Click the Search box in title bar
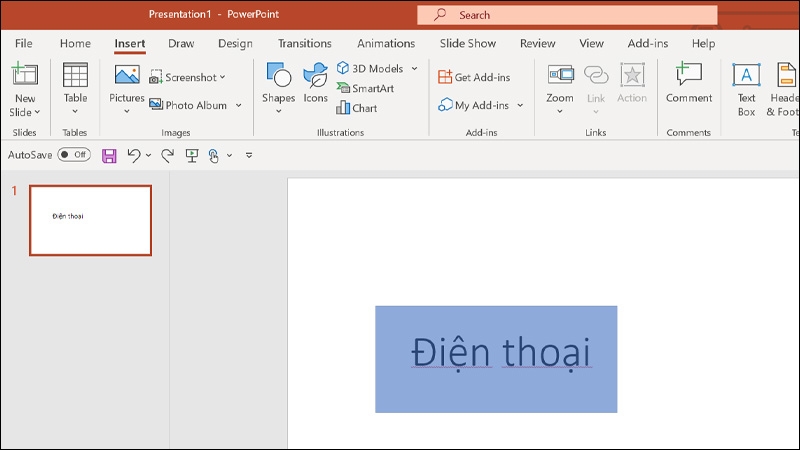The height and width of the screenshot is (450, 800). pos(567,15)
